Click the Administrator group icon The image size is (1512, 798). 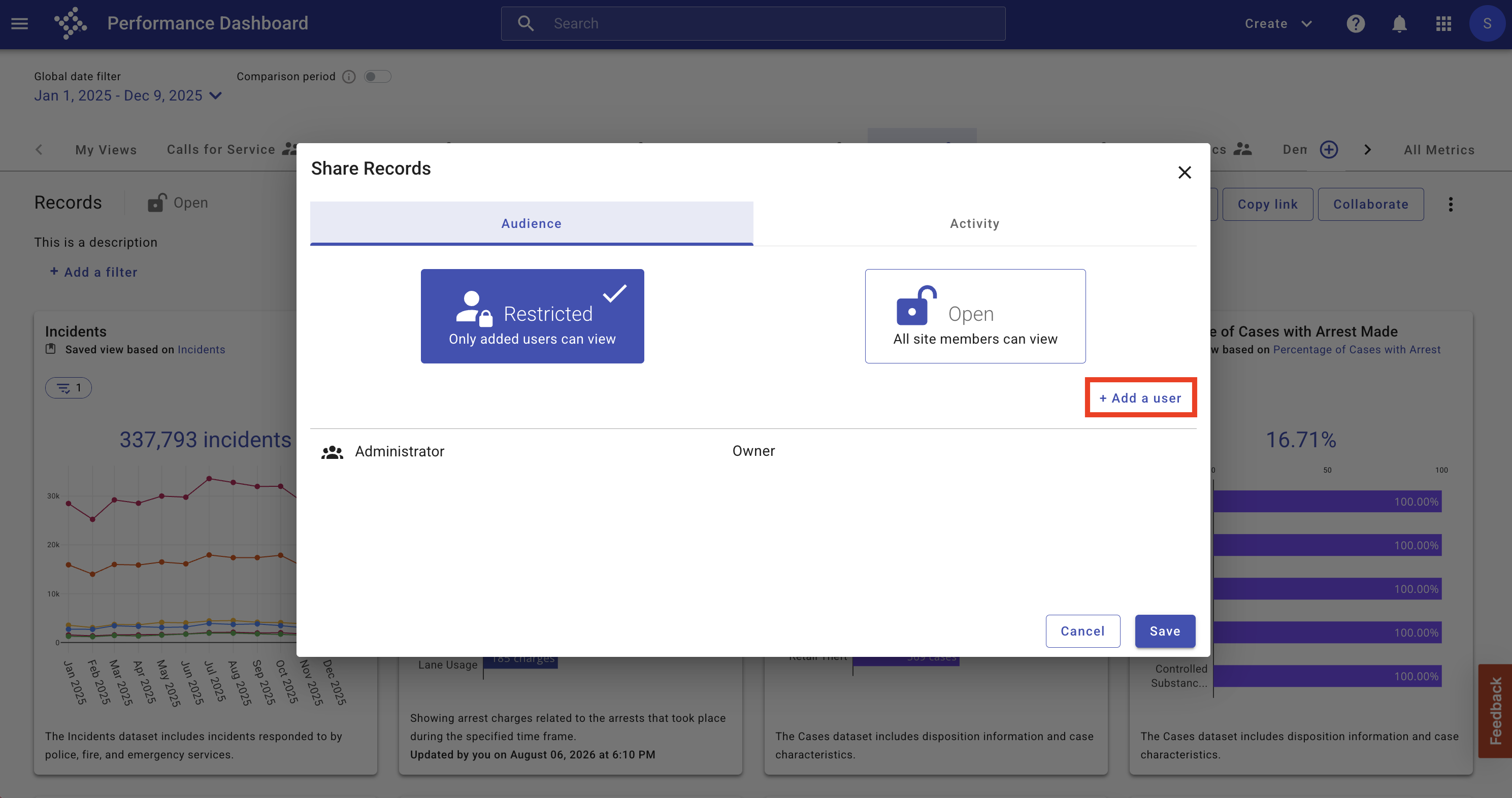point(332,452)
